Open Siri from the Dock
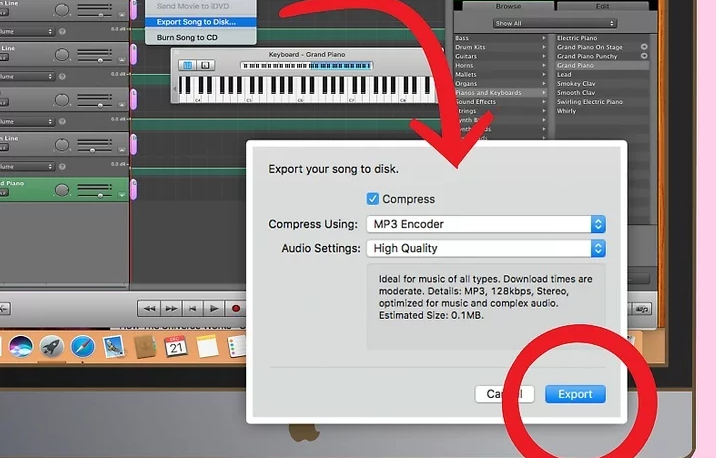This screenshot has width=716, height=458. (21, 347)
